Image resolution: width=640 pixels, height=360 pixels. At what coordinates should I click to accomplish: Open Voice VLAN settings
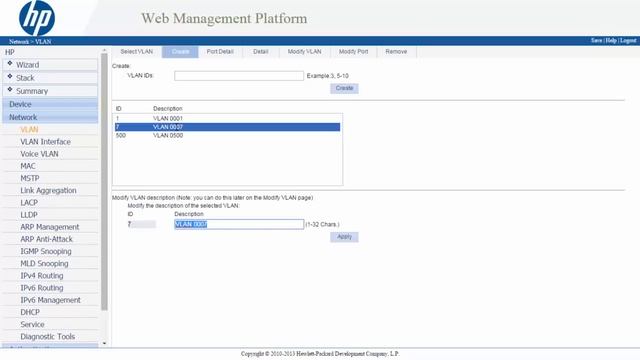coord(39,154)
